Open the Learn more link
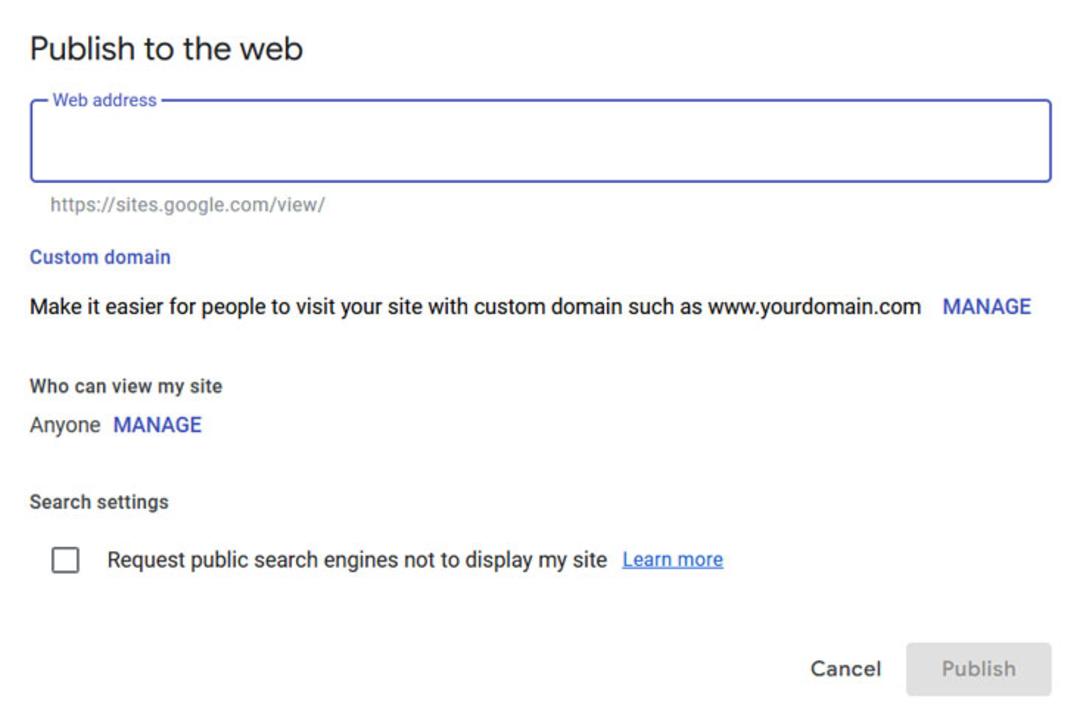The image size is (1080, 718). coord(673,560)
